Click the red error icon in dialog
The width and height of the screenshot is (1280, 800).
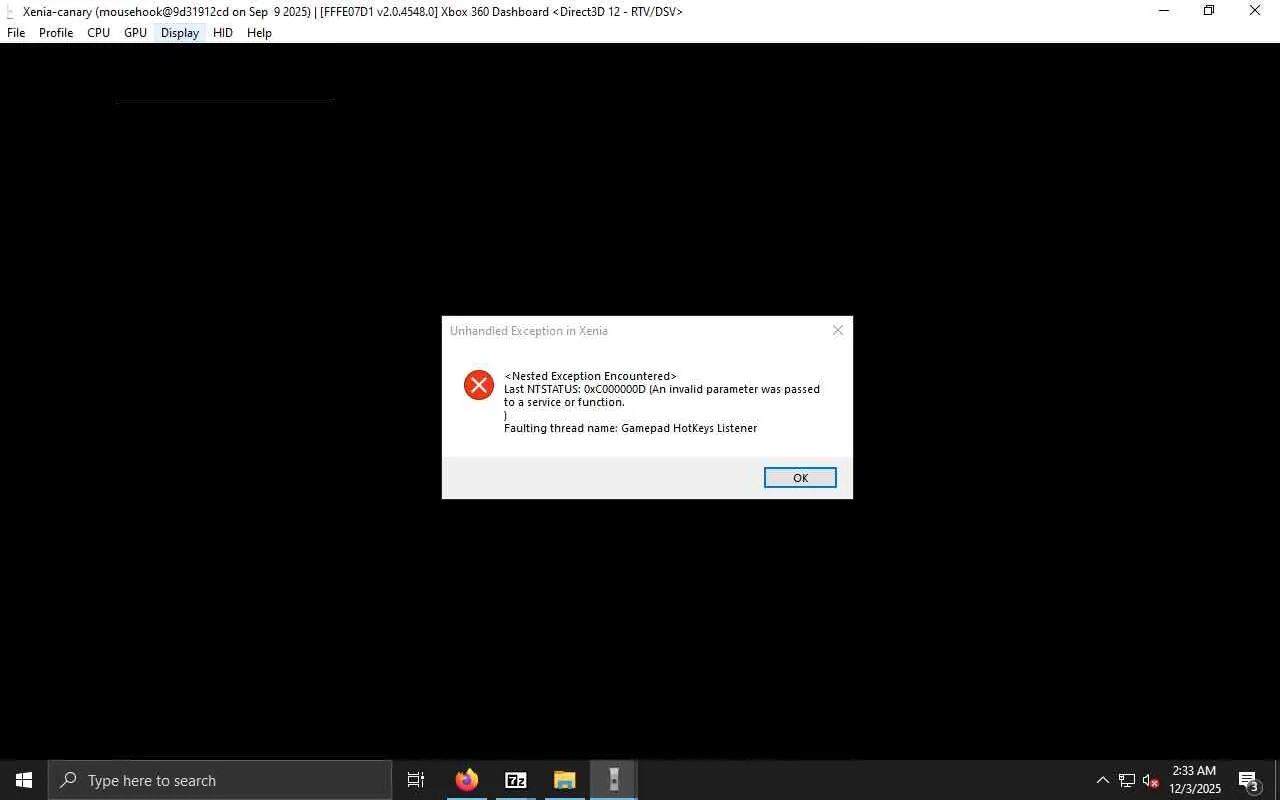[479, 385]
